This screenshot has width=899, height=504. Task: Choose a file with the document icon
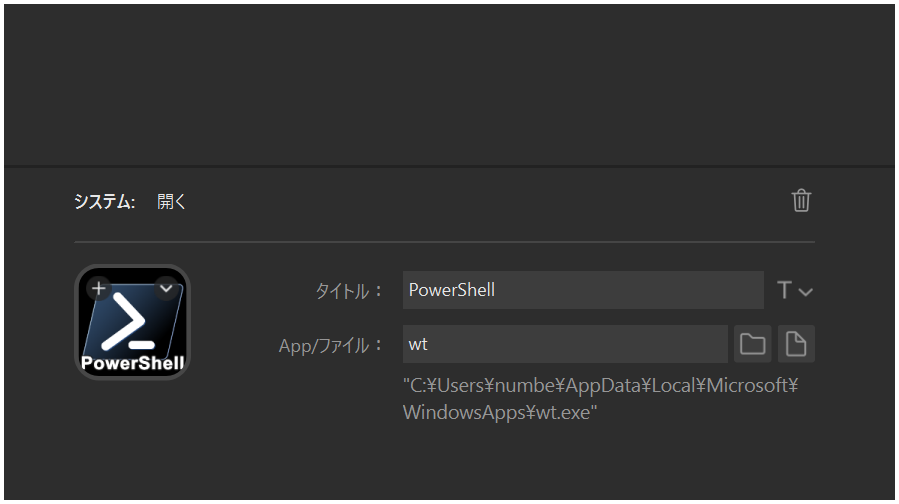(796, 344)
